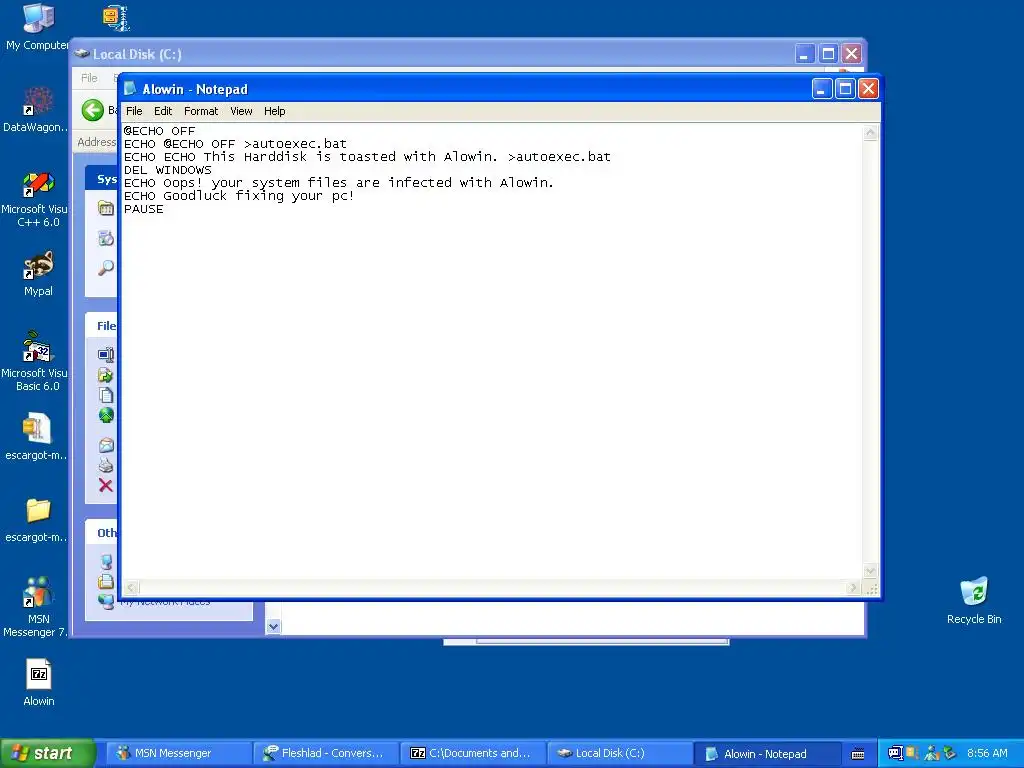Switch to C:\Documents and 7-Zip taskbar button

point(473,753)
